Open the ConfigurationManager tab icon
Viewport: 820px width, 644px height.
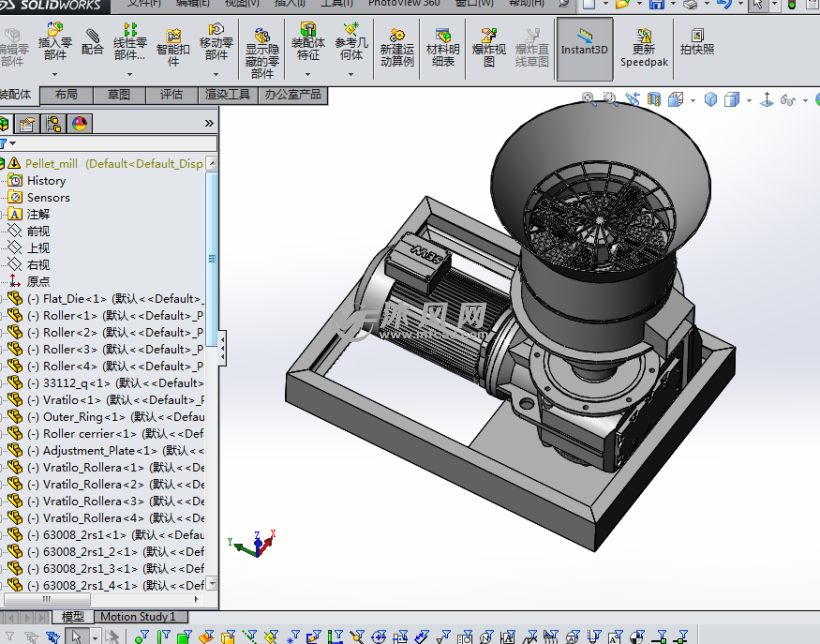click(x=53, y=124)
